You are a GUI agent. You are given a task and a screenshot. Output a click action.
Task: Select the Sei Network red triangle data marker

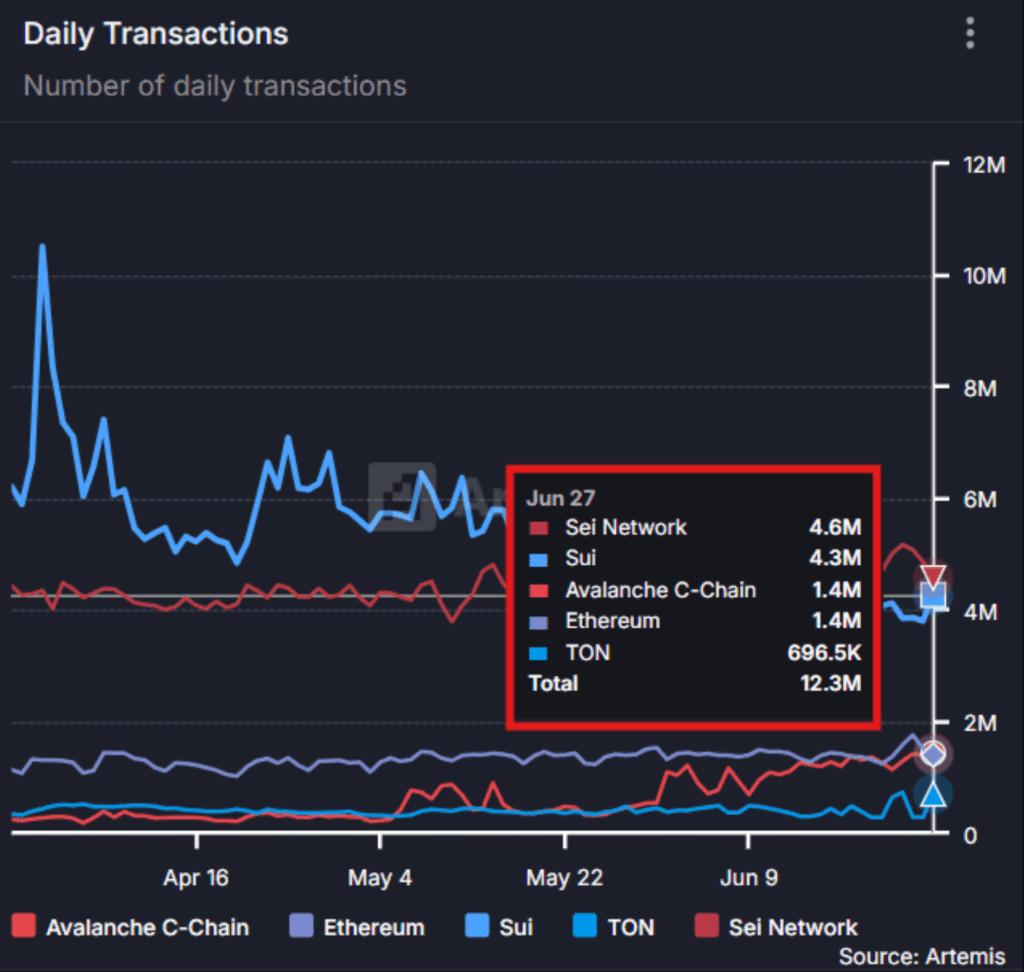point(933,575)
